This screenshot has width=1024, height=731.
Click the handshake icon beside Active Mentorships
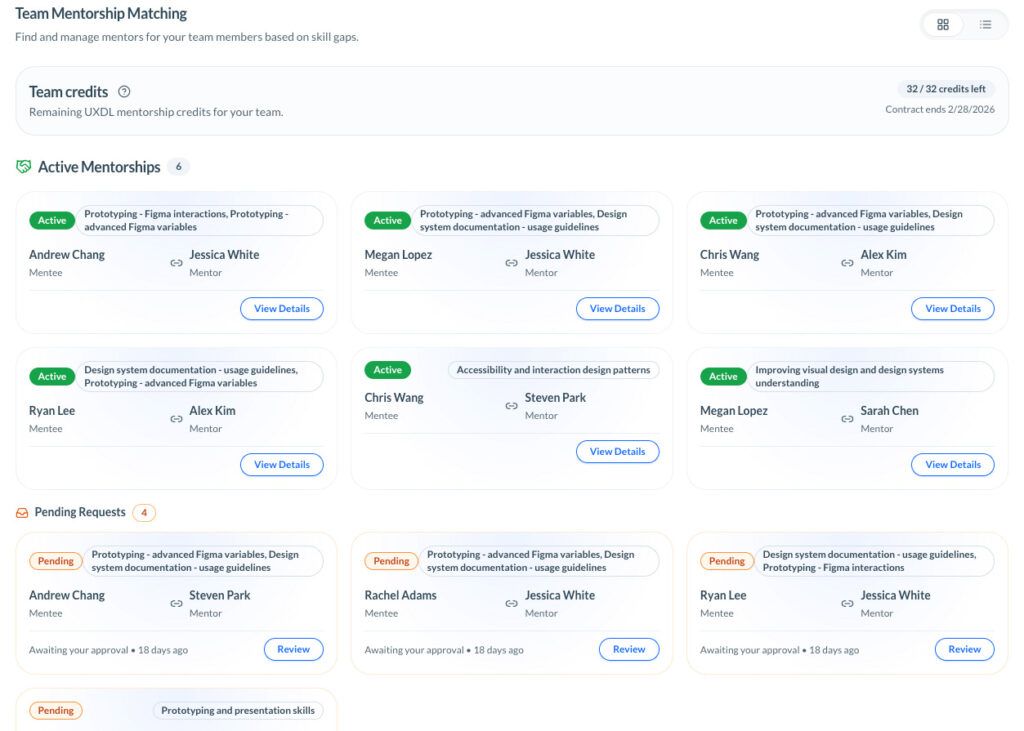click(x=23, y=166)
